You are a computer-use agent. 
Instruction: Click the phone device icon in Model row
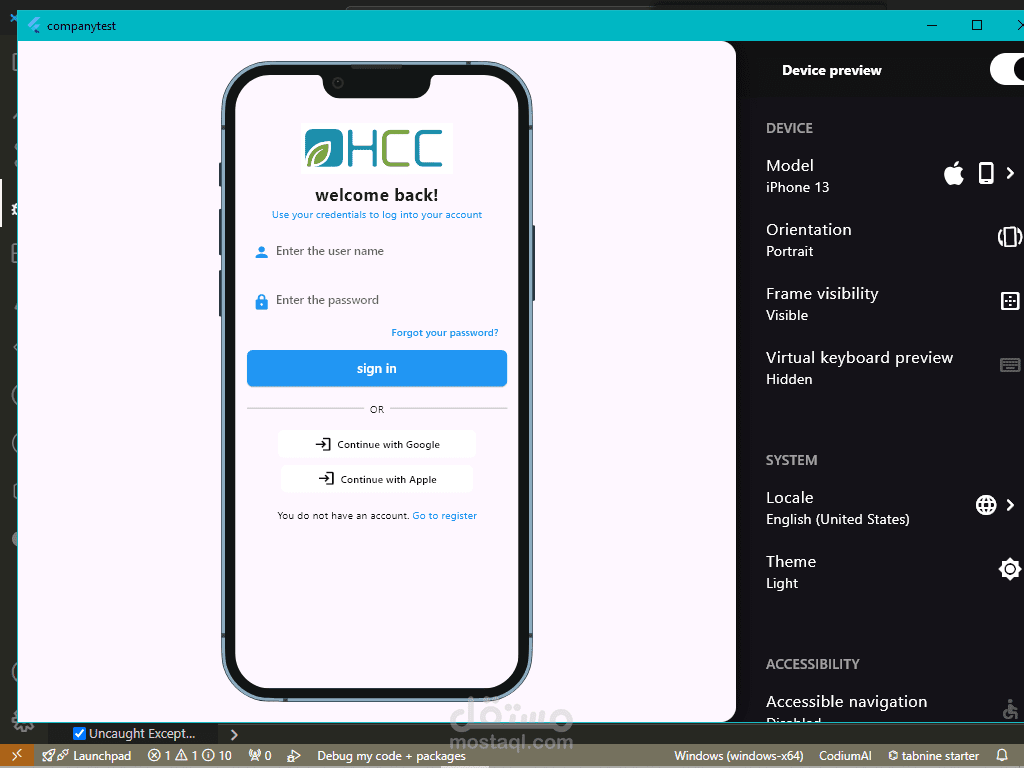[986, 173]
